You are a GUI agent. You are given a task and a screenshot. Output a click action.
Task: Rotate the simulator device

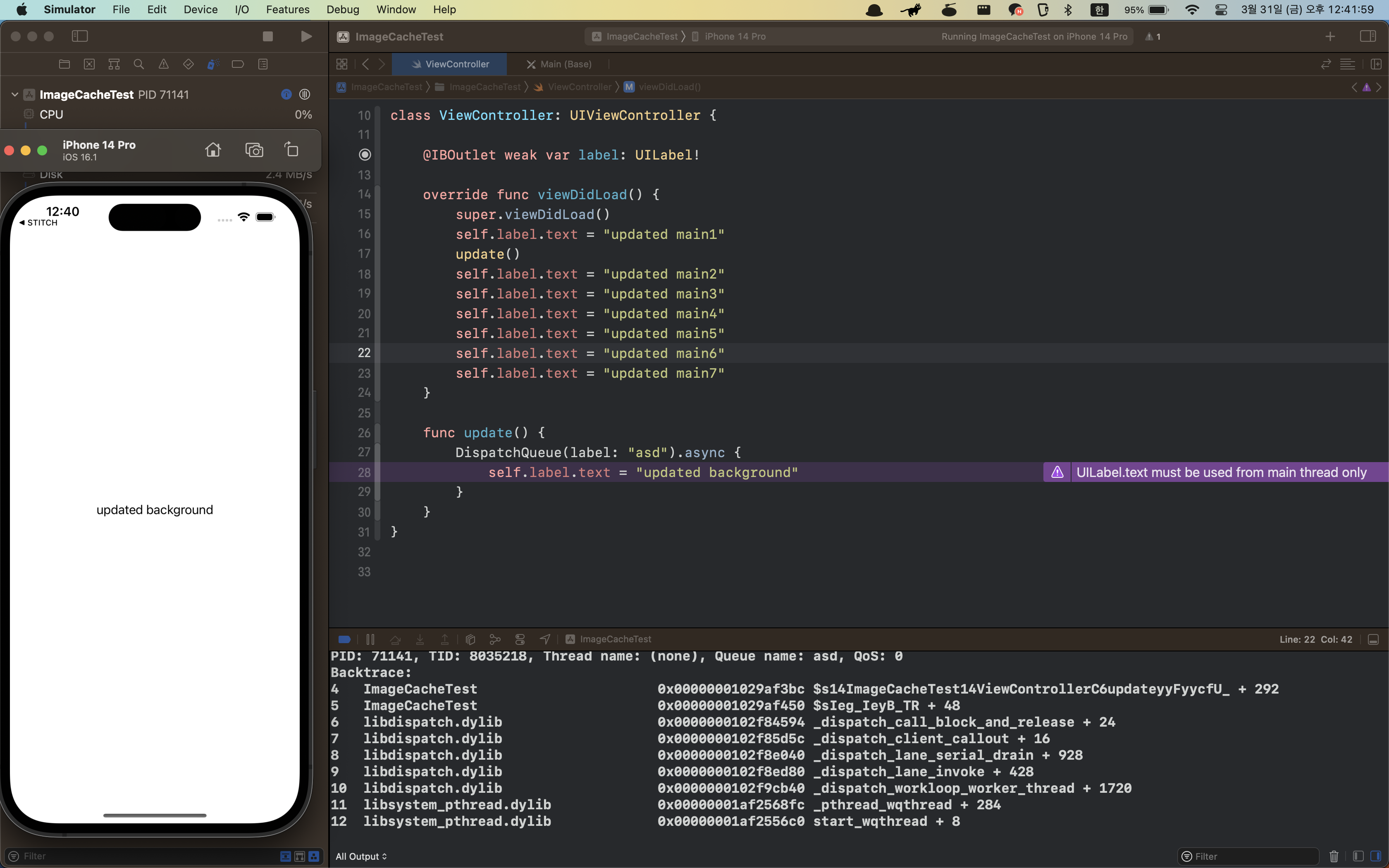(291, 150)
